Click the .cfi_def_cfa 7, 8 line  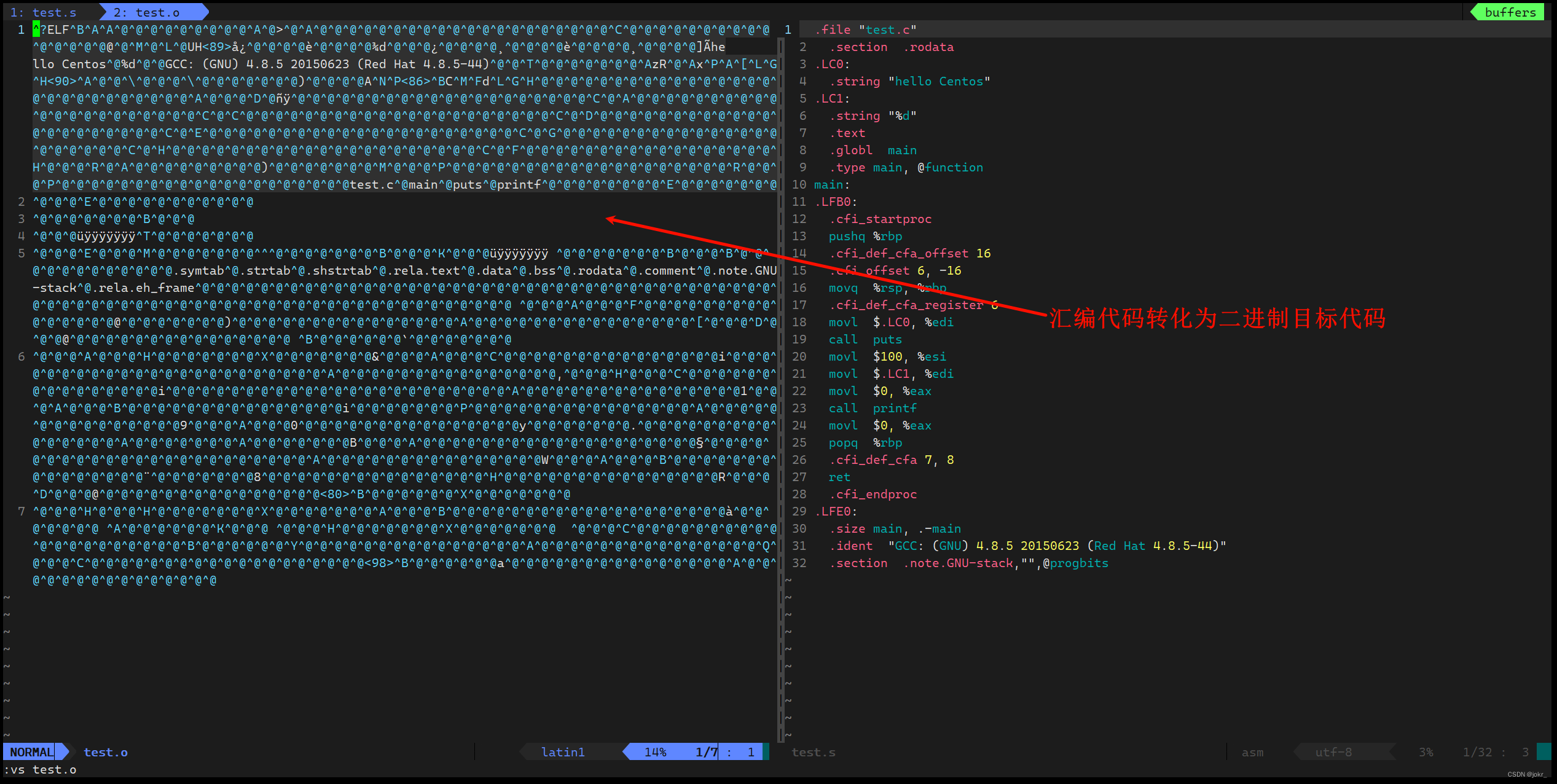click(892, 460)
